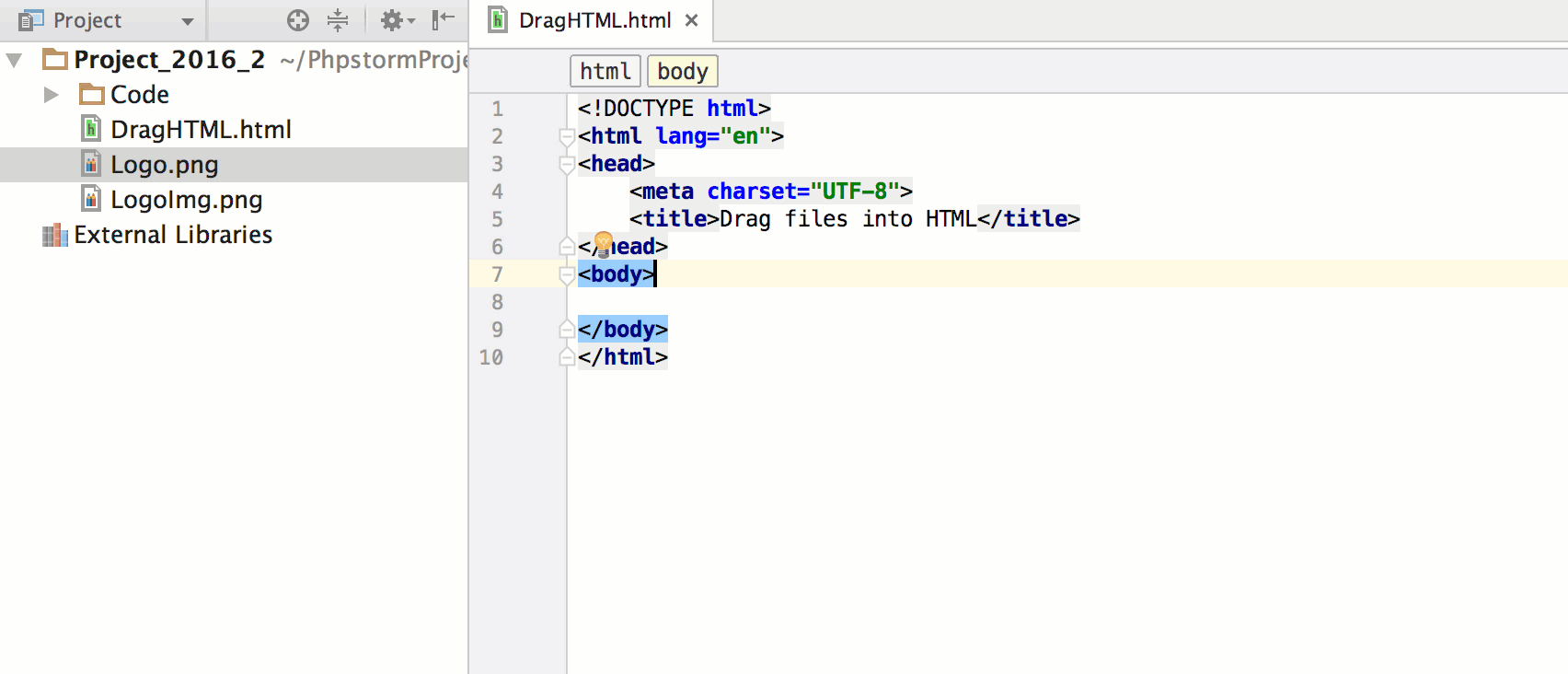
Task: Click the DragHTML.html file icon in tab
Action: tap(498, 19)
